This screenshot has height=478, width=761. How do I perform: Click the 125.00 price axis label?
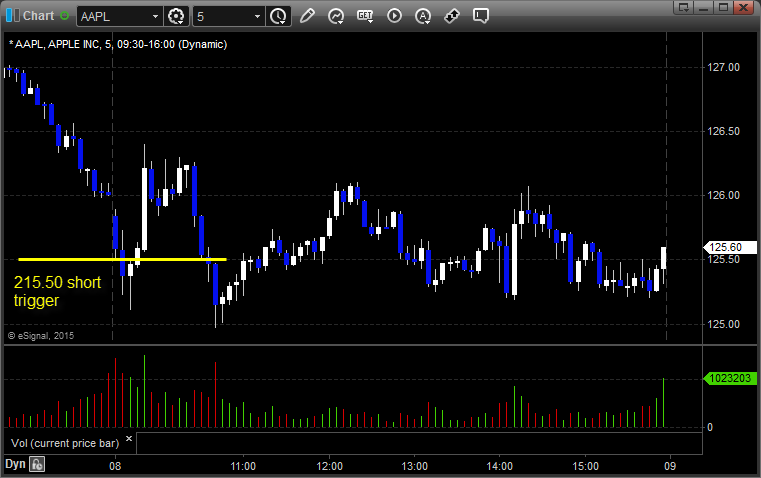(724, 324)
